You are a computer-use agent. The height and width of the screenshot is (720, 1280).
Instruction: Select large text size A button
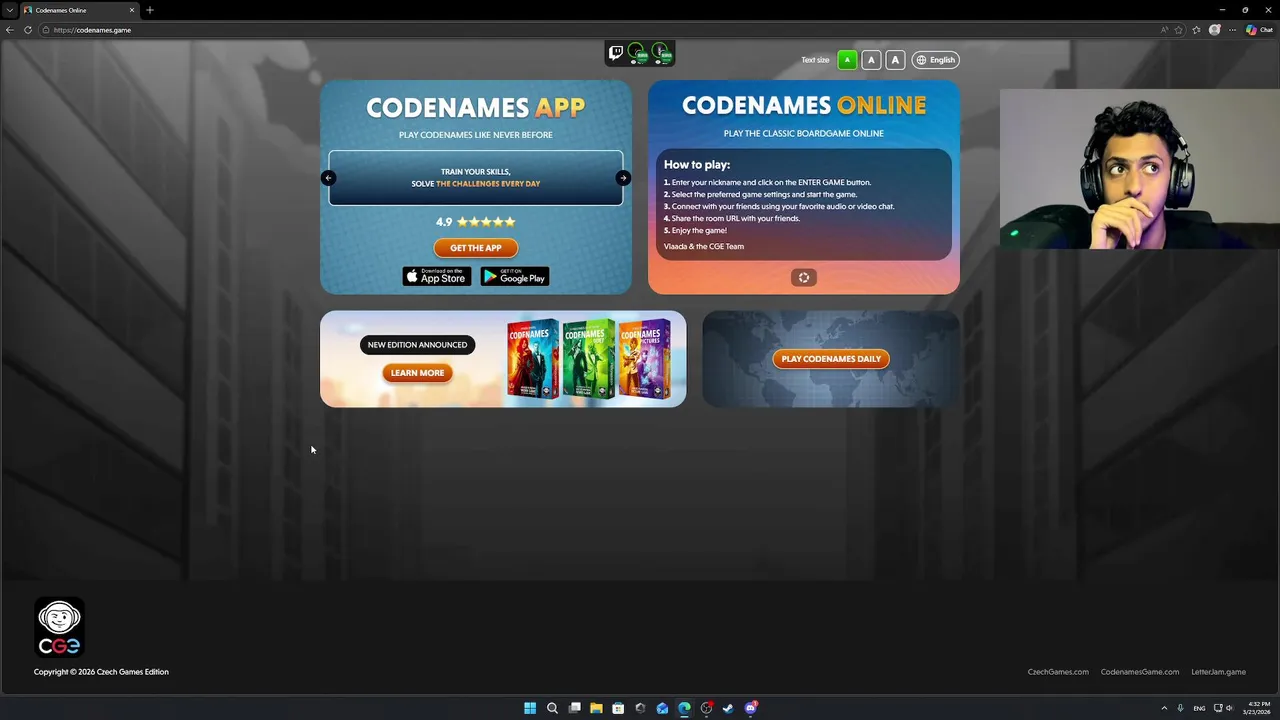point(895,60)
